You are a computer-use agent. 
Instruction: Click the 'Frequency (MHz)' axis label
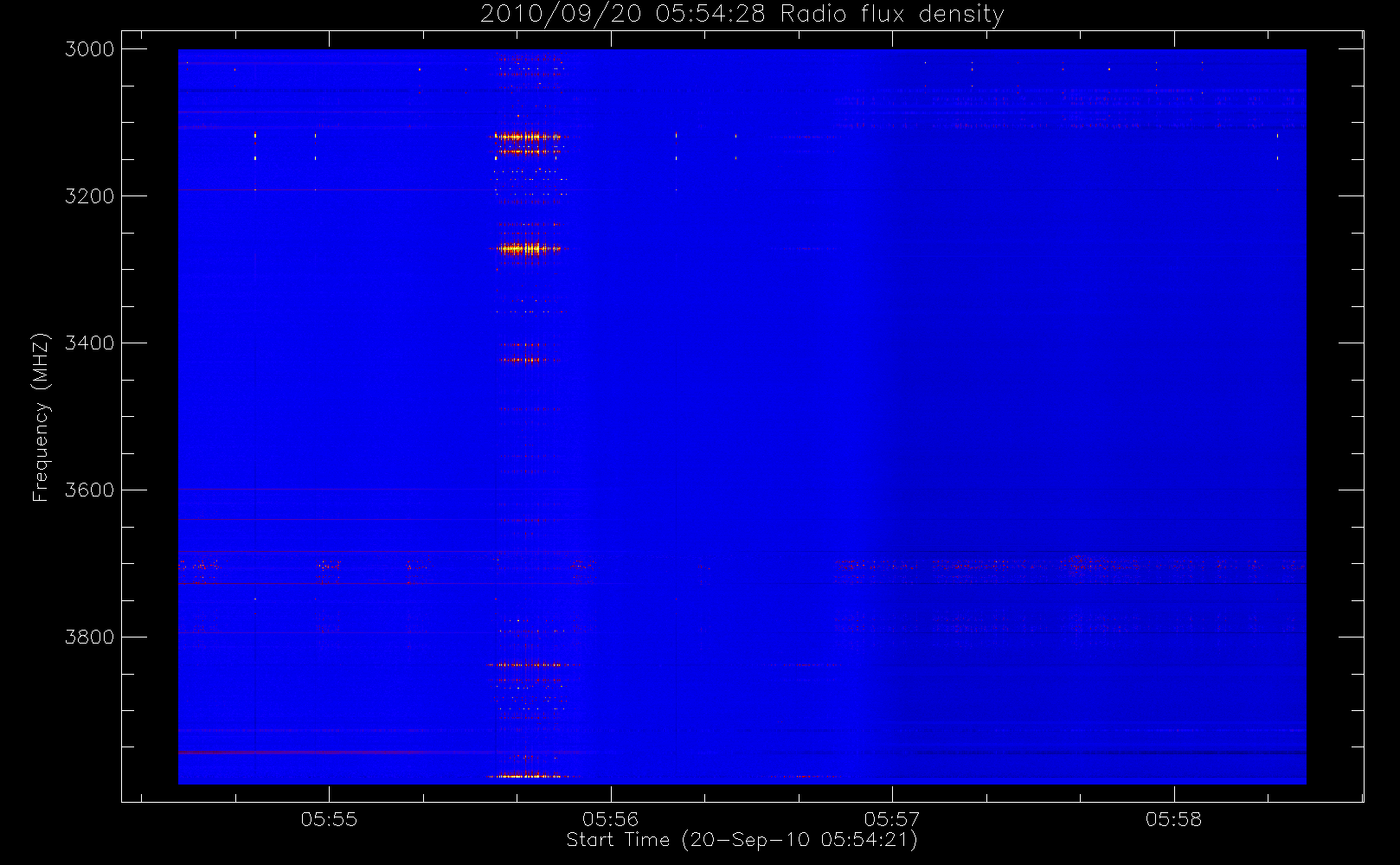point(41,417)
